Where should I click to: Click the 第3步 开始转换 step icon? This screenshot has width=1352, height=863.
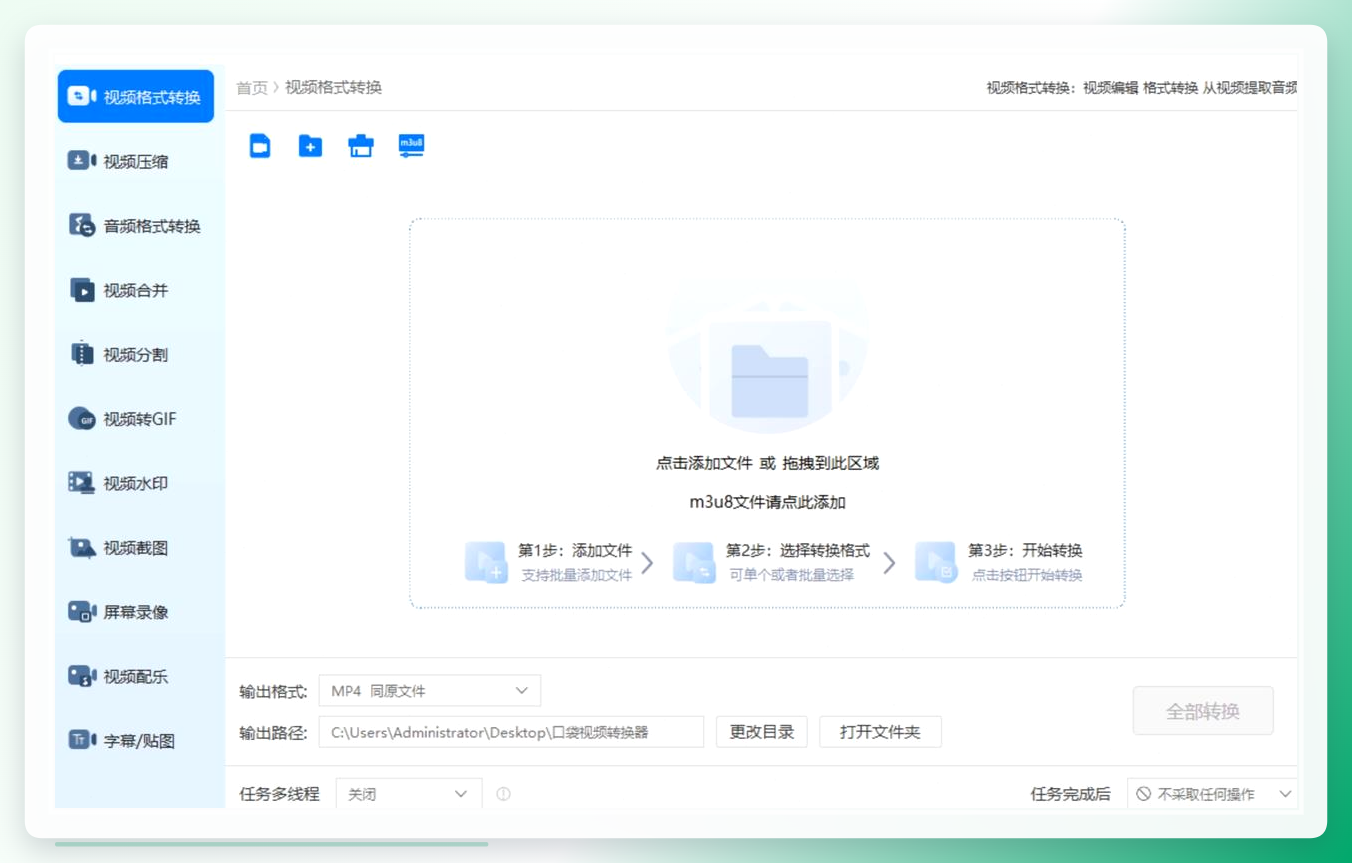coord(936,562)
